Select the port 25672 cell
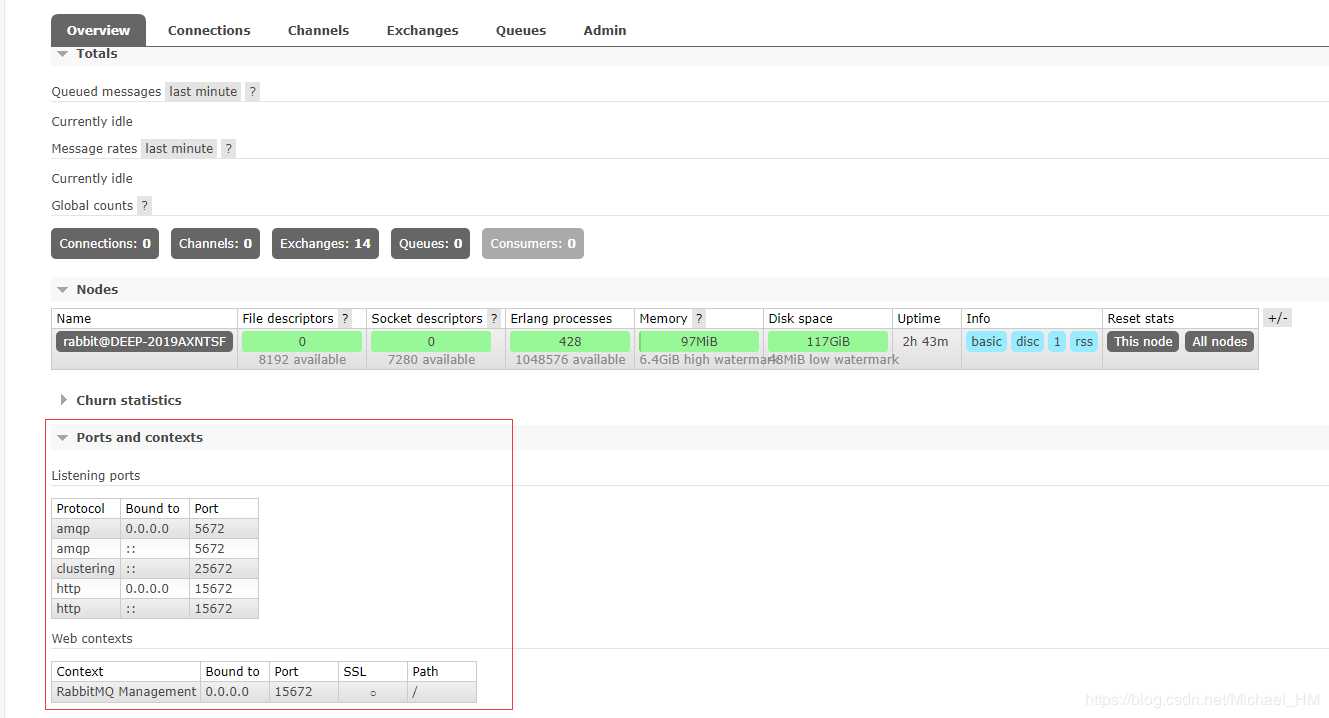 coord(224,568)
